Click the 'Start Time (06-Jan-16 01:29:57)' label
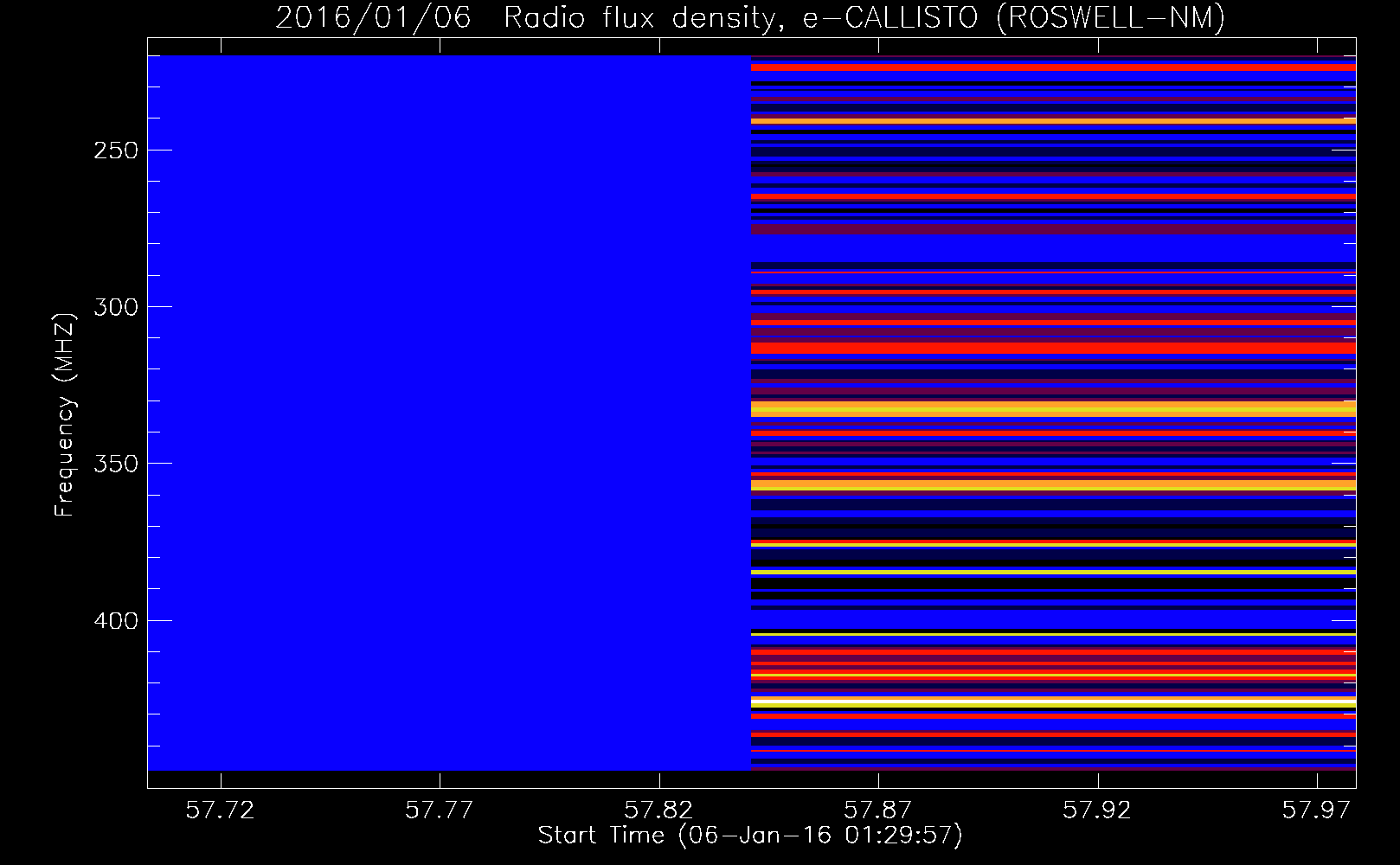 click(750, 836)
